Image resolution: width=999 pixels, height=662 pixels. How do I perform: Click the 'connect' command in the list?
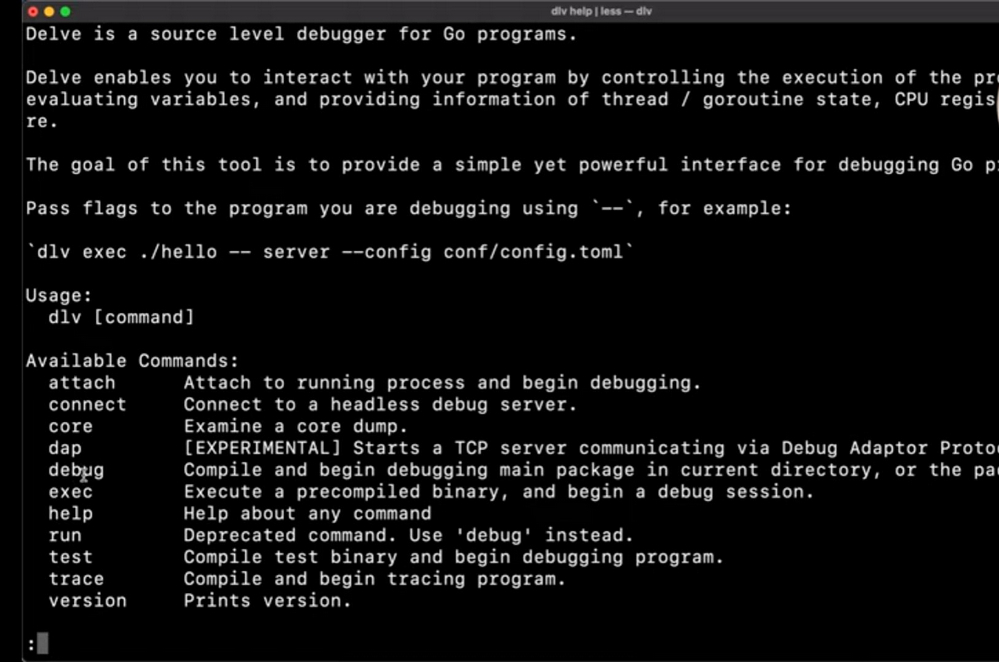tap(87, 405)
